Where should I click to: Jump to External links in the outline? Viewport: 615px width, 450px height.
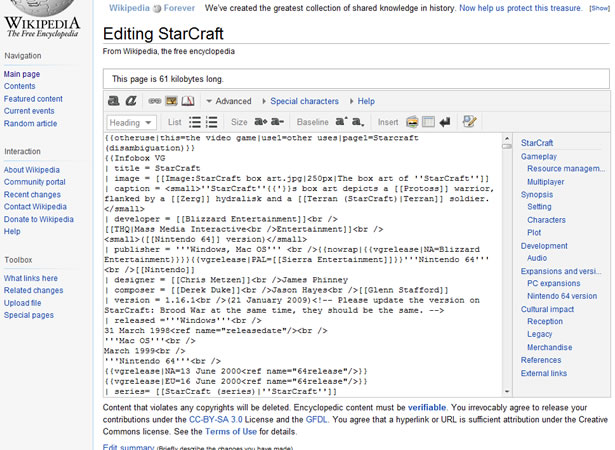(544, 373)
